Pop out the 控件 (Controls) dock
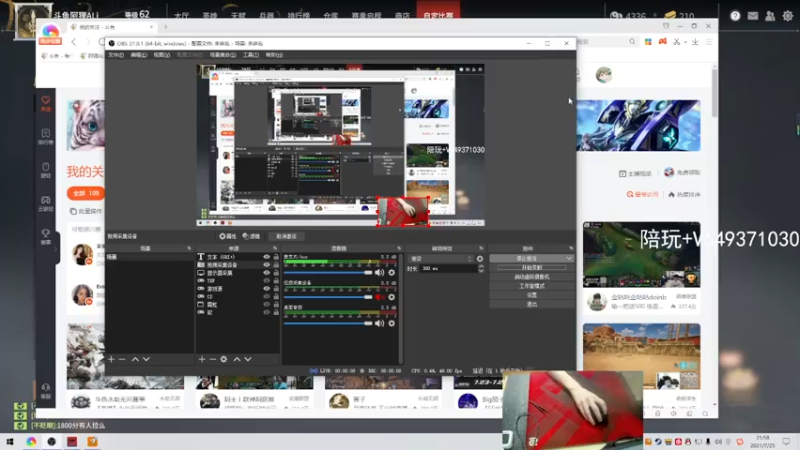The width and height of the screenshot is (800, 450). 571,248
